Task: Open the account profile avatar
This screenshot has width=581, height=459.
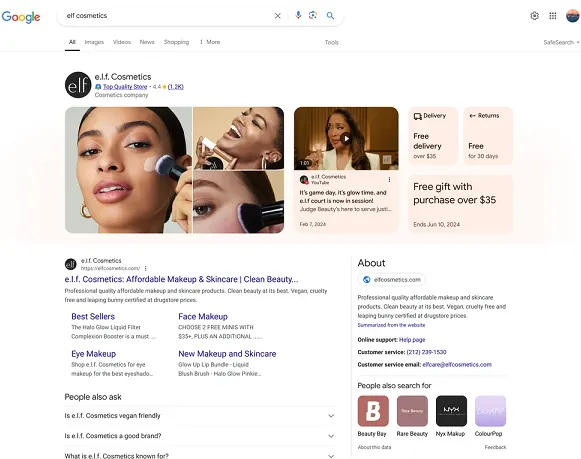Action: tap(572, 16)
